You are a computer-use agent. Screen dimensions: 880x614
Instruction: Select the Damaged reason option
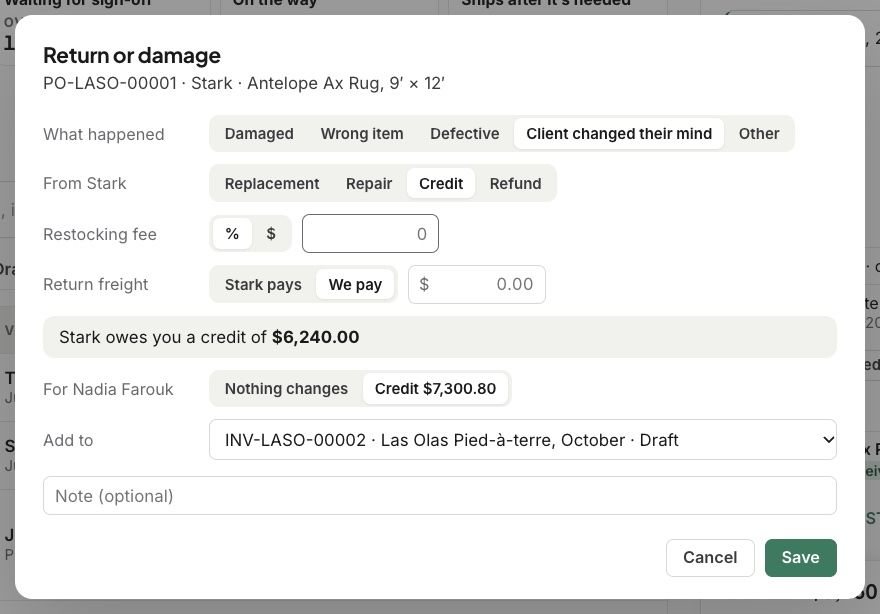pos(259,134)
